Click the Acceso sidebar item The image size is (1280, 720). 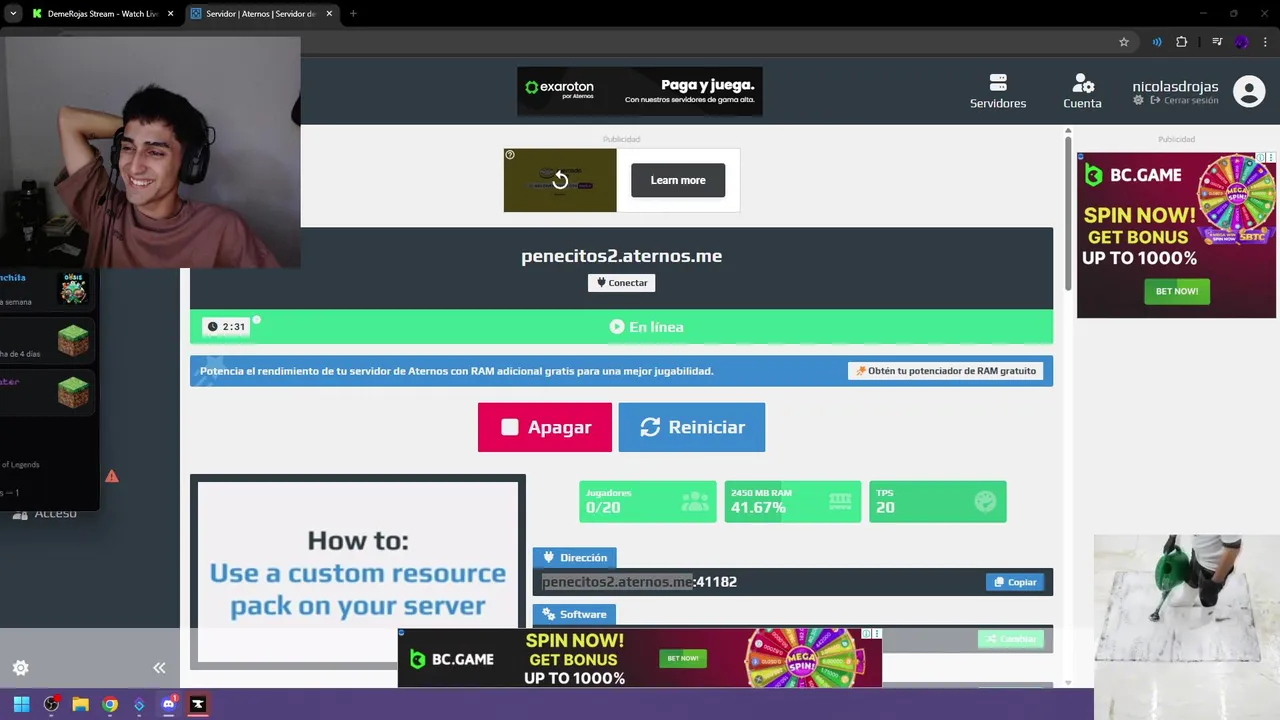46,514
